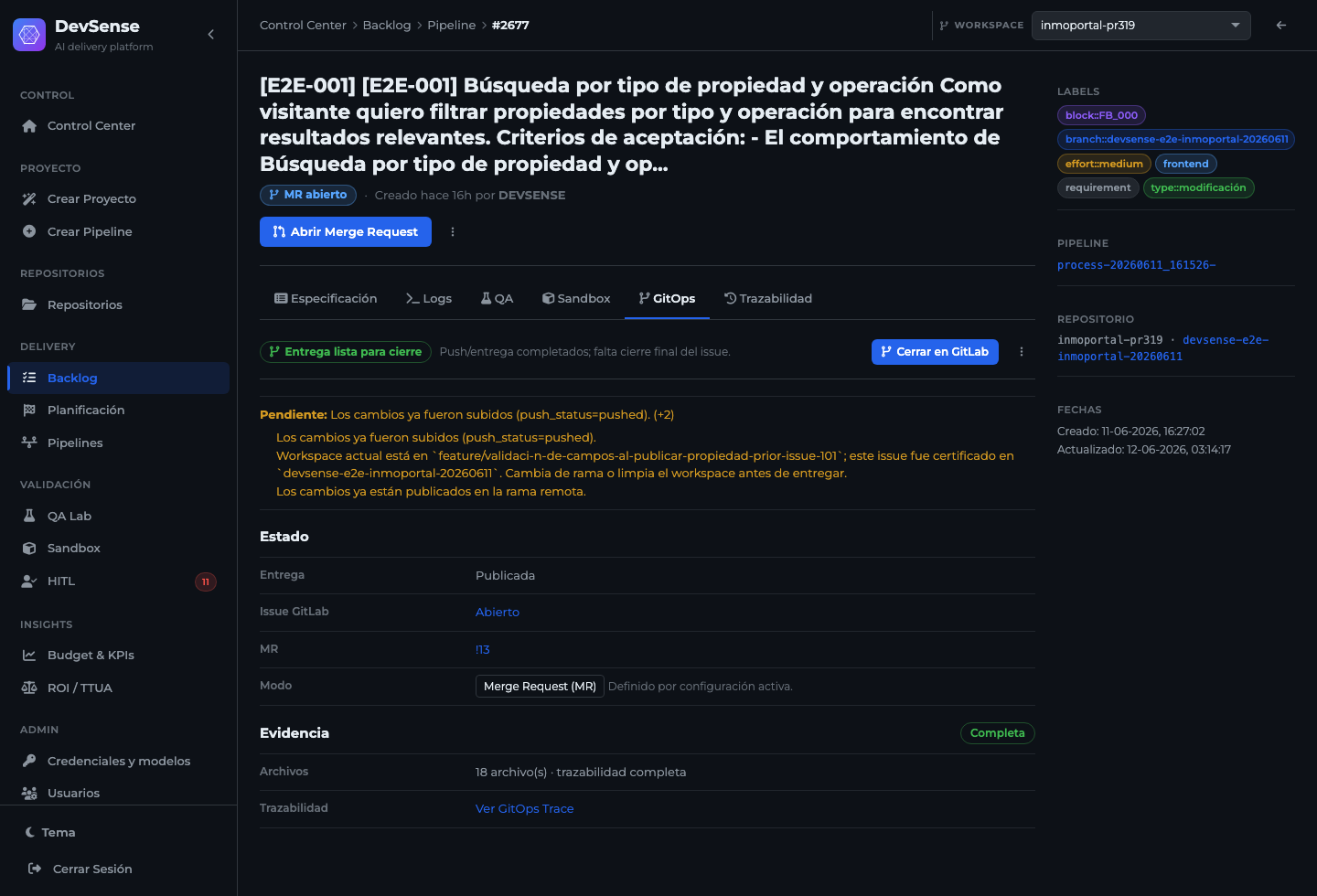Open Crear Proyecto in the sidebar
The width and height of the screenshot is (1317, 896).
[118, 199]
